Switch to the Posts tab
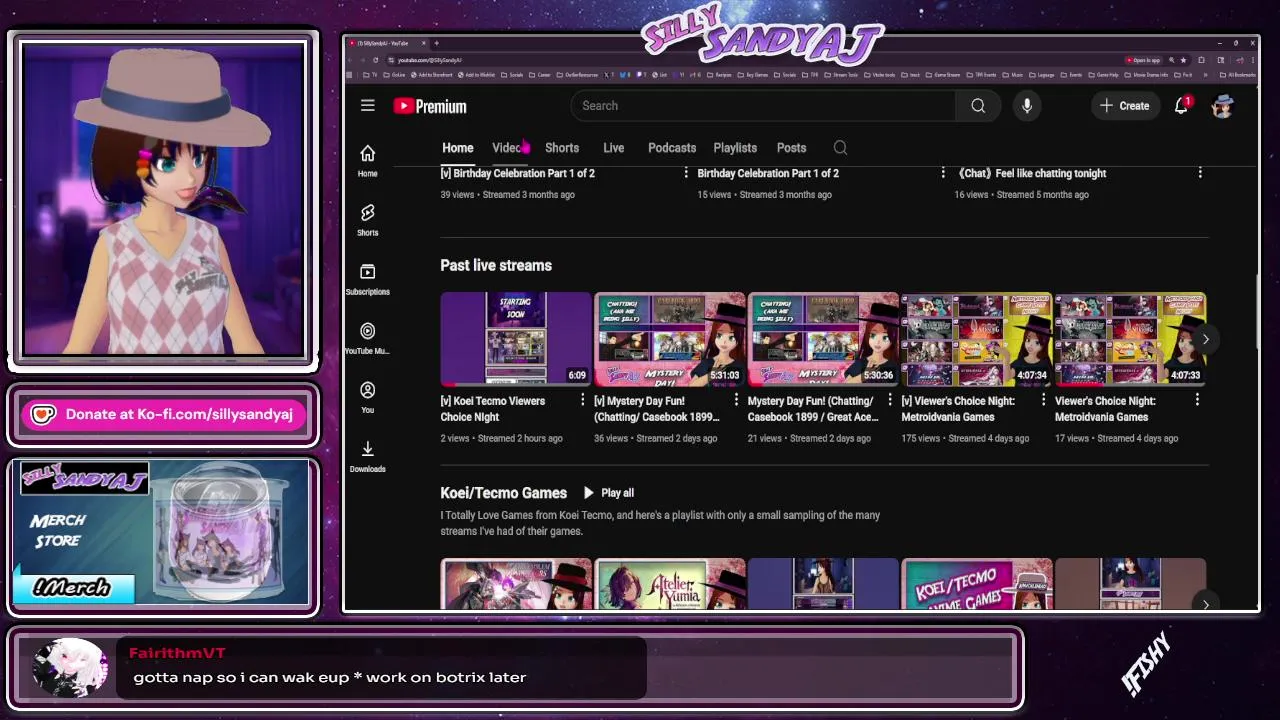 point(791,148)
